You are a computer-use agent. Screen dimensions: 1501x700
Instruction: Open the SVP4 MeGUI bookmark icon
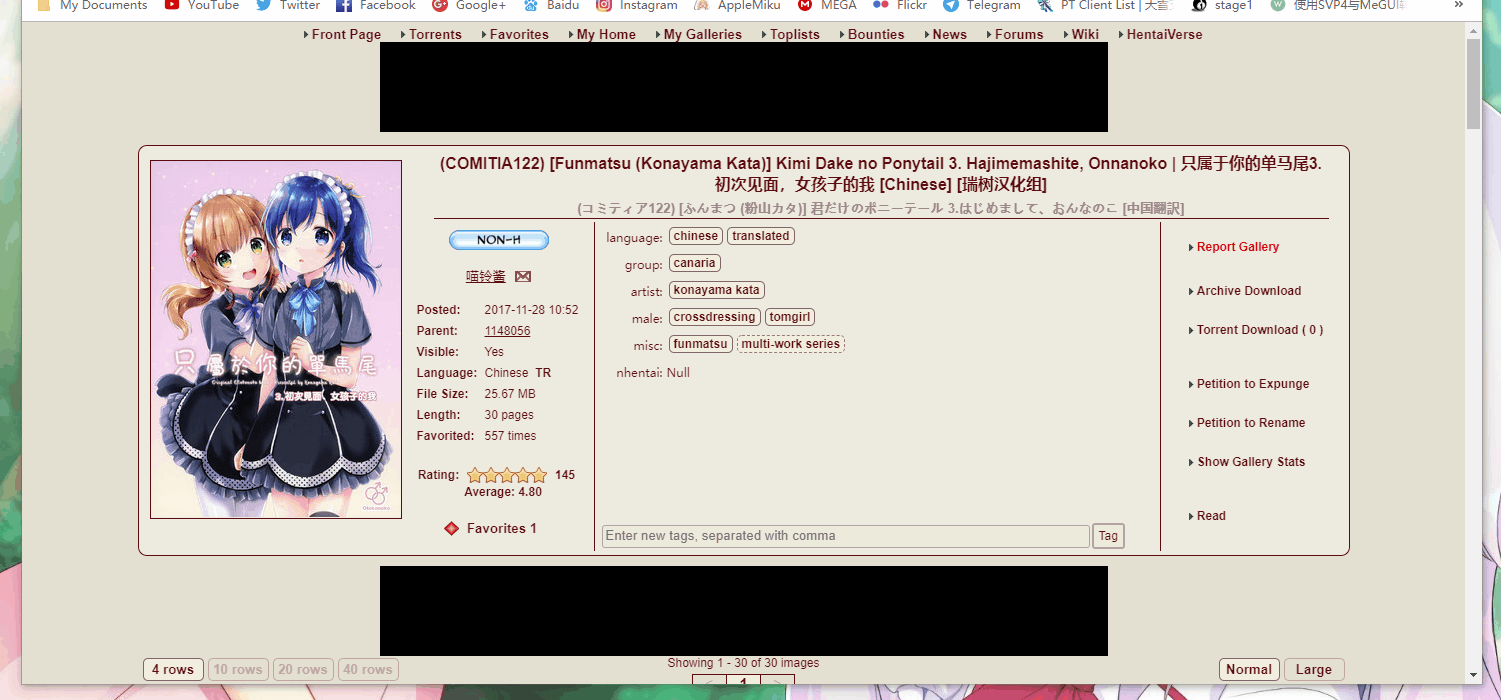1278,5
